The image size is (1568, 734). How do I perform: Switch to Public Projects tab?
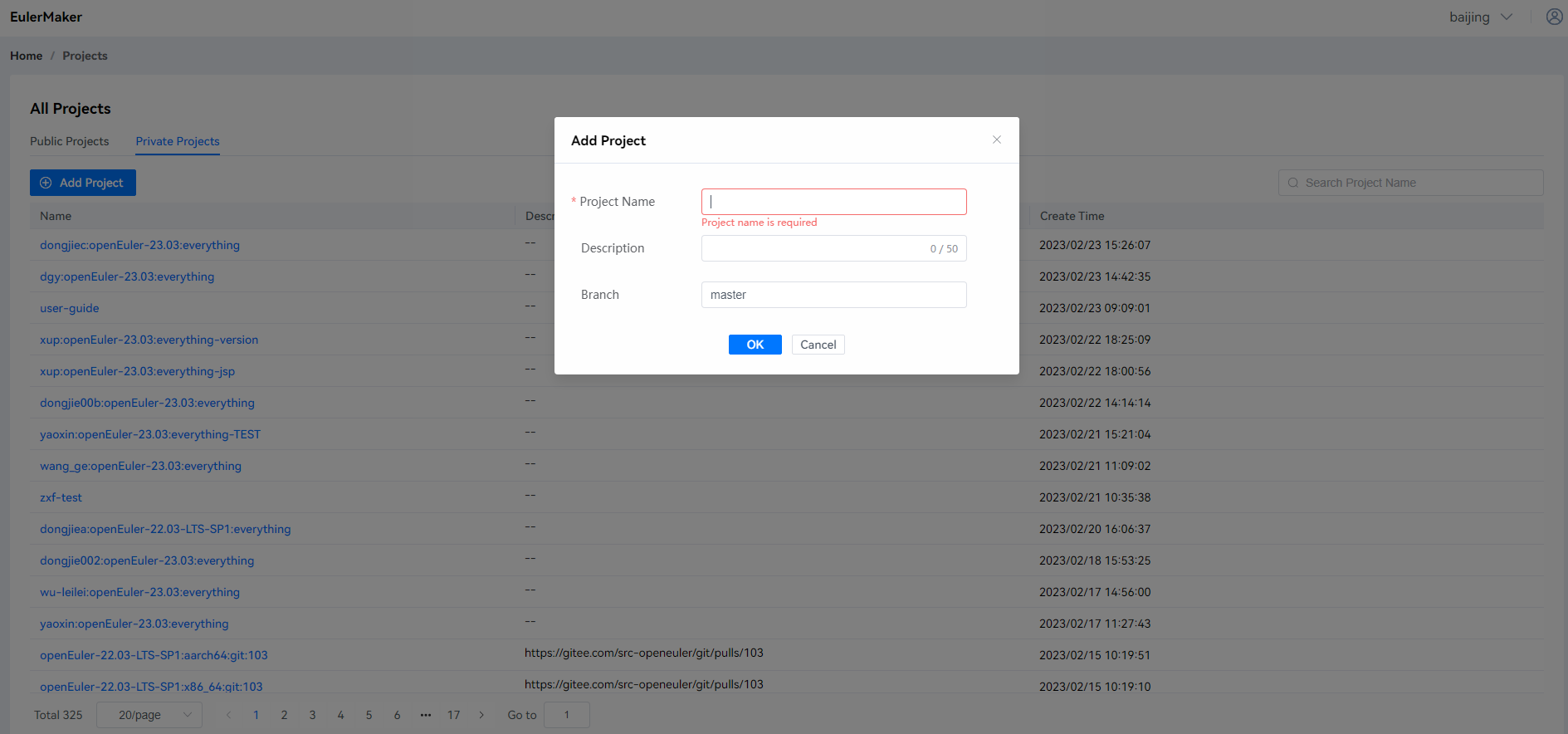click(x=70, y=141)
